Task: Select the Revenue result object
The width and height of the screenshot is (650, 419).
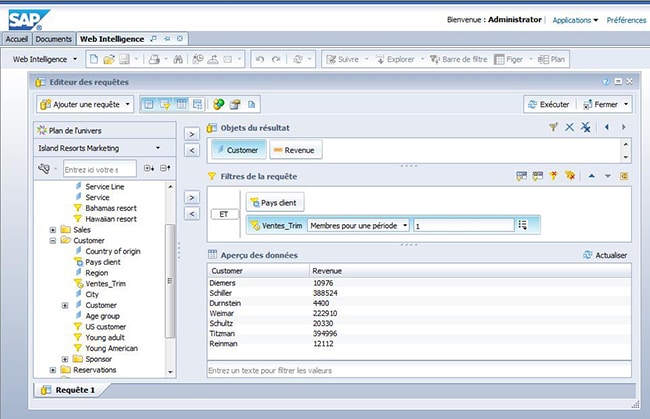Action: tap(296, 150)
